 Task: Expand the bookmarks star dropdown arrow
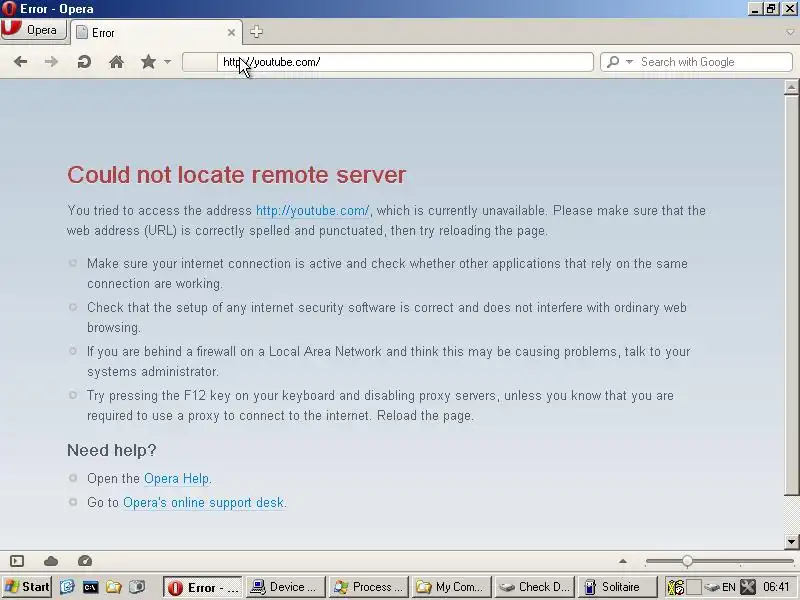click(167, 62)
